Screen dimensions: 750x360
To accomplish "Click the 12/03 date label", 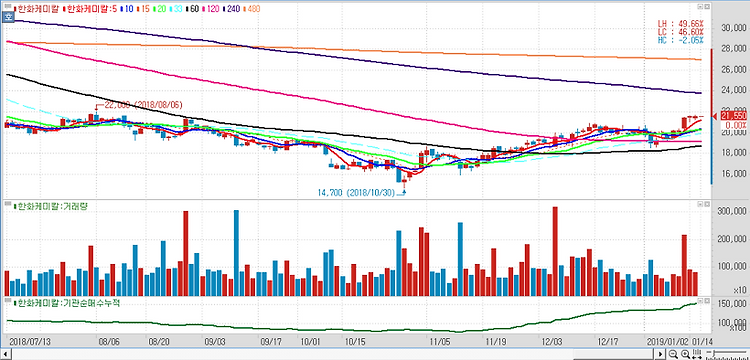I will (x=551, y=342).
